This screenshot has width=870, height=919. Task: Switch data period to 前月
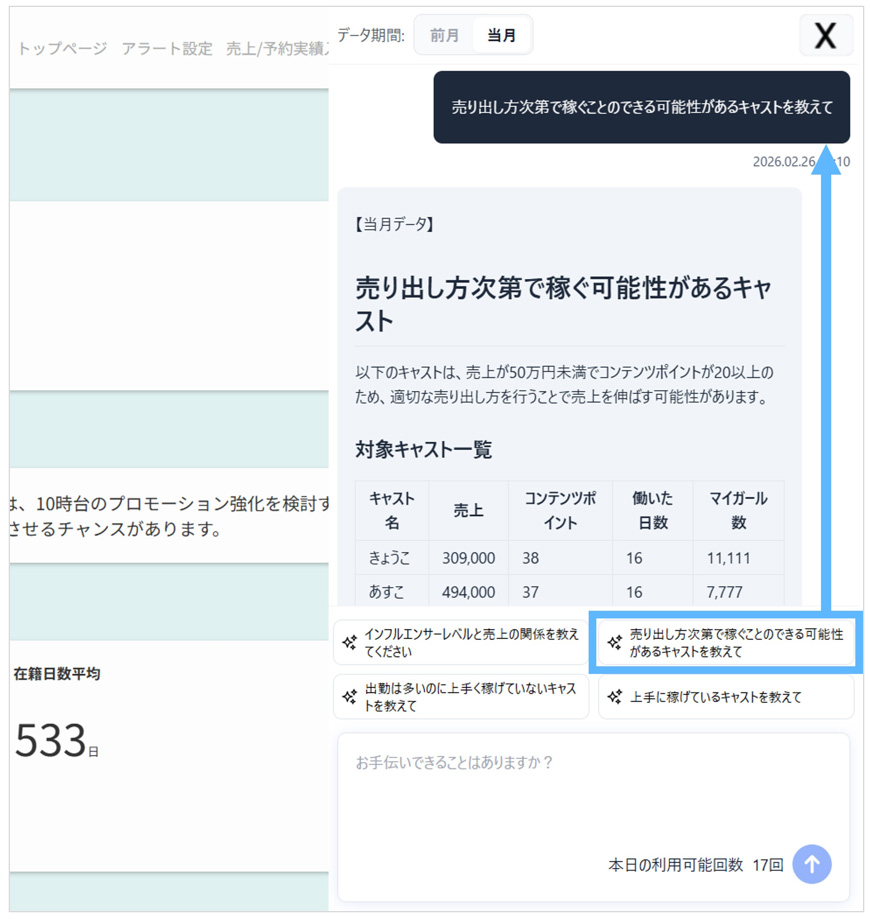[x=444, y=36]
